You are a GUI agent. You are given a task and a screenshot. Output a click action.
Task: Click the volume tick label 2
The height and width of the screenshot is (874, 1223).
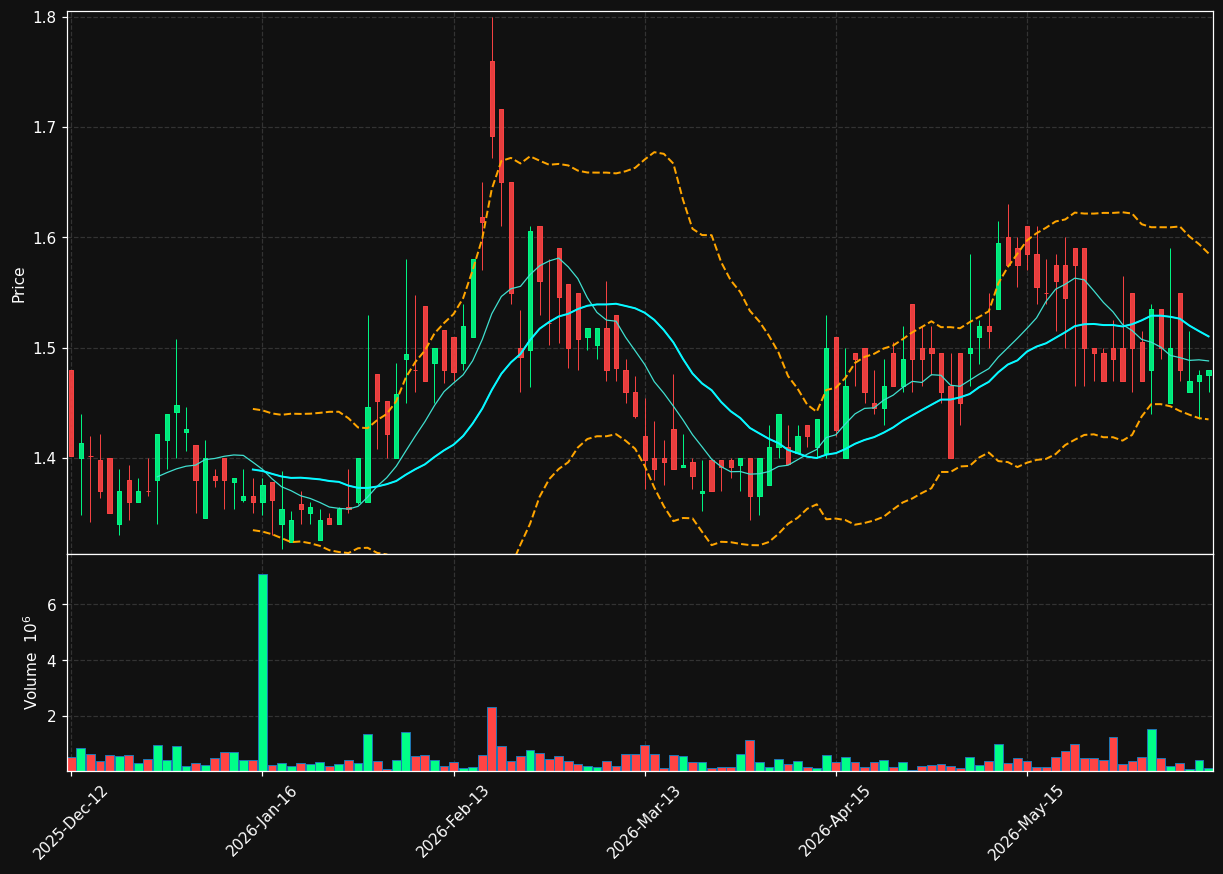(x=52, y=717)
